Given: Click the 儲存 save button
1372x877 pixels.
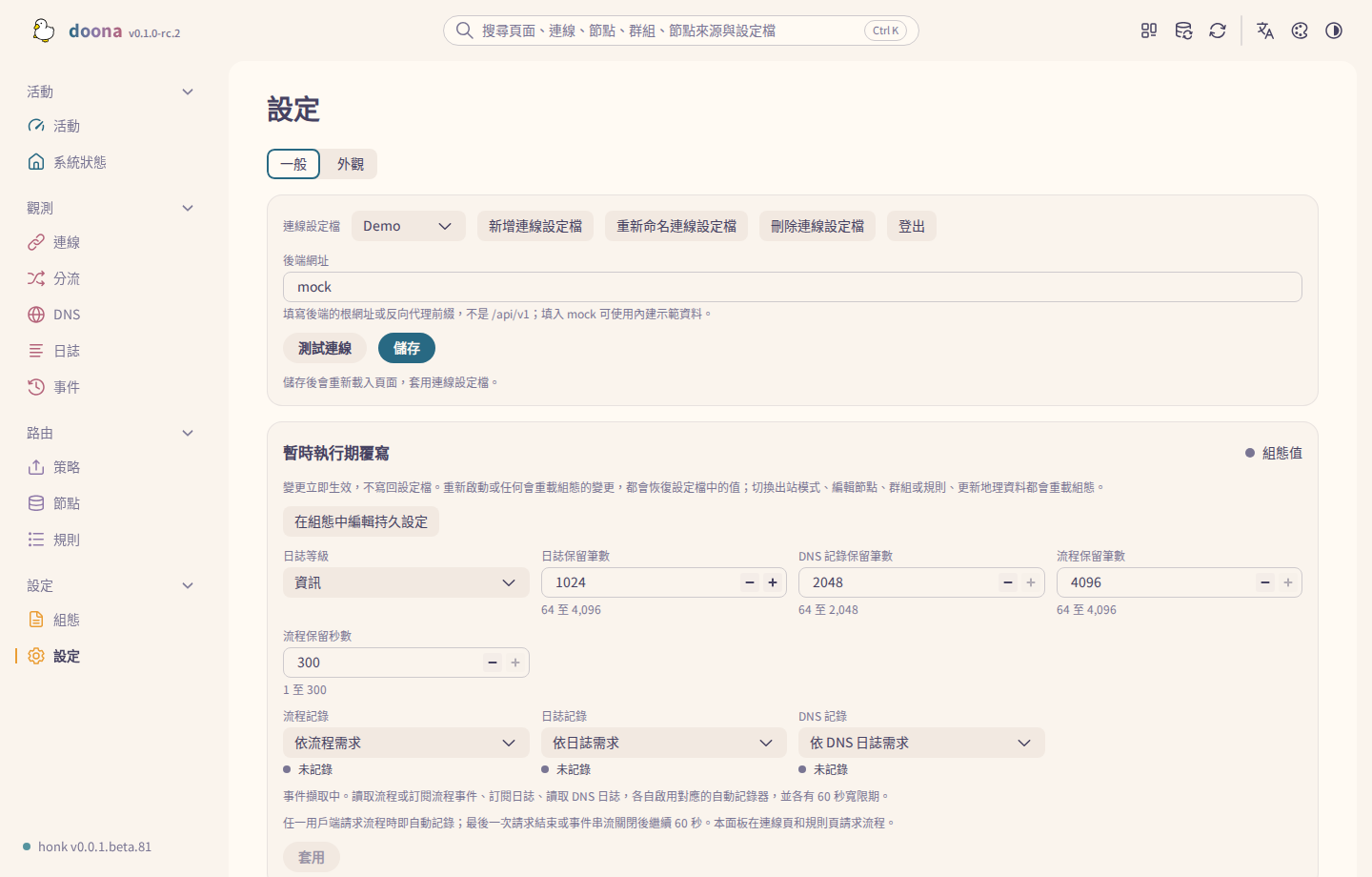Looking at the screenshot, I should click(407, 348).
